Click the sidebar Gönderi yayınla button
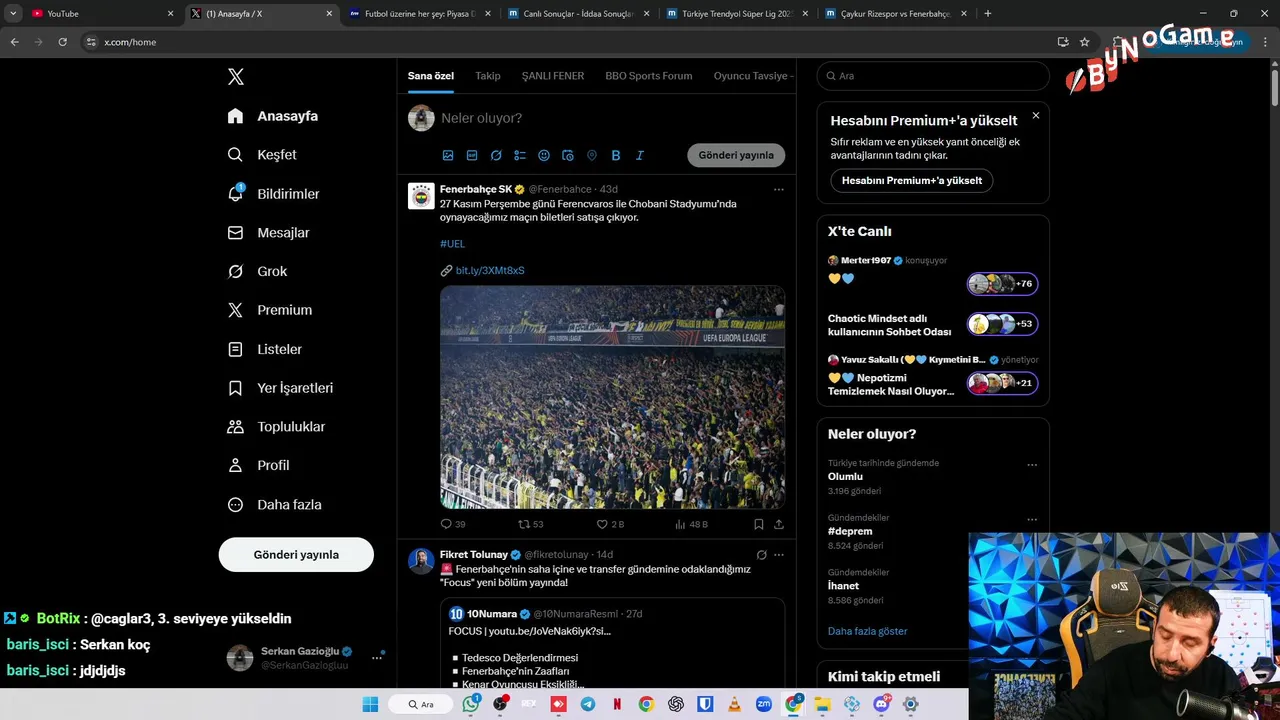 point(296,554)
